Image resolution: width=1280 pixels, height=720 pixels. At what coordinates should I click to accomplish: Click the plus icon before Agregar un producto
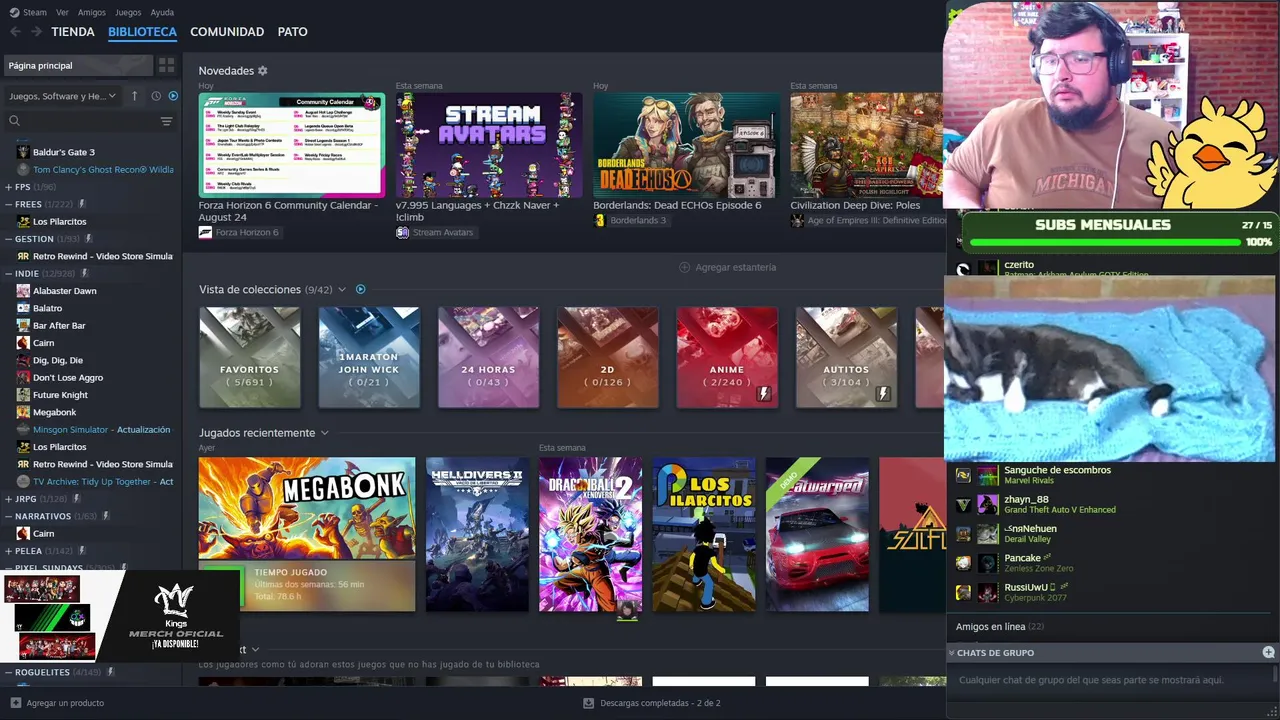point(15,703)
